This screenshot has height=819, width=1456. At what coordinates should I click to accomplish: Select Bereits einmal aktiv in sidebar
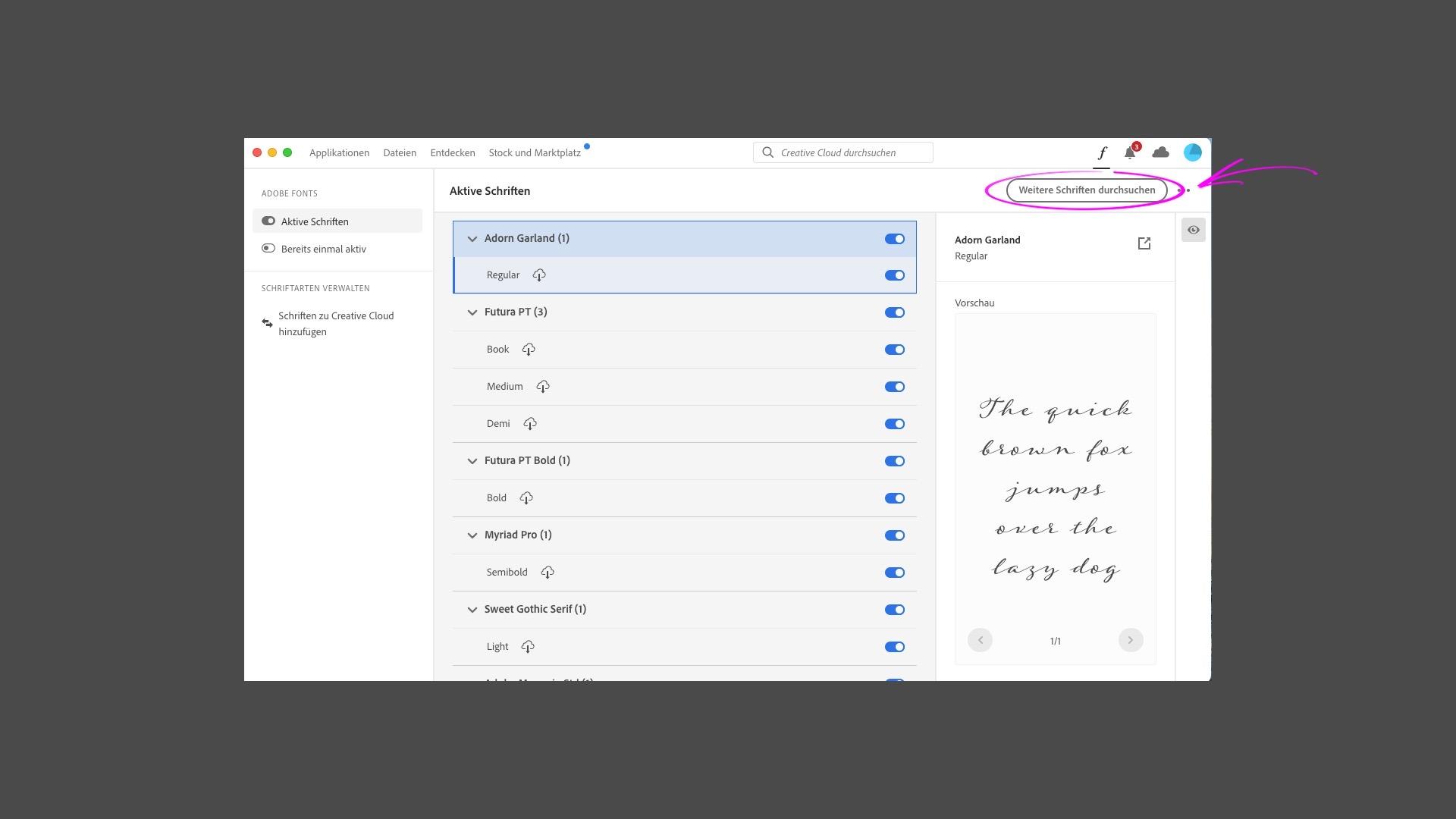[323, 249]
